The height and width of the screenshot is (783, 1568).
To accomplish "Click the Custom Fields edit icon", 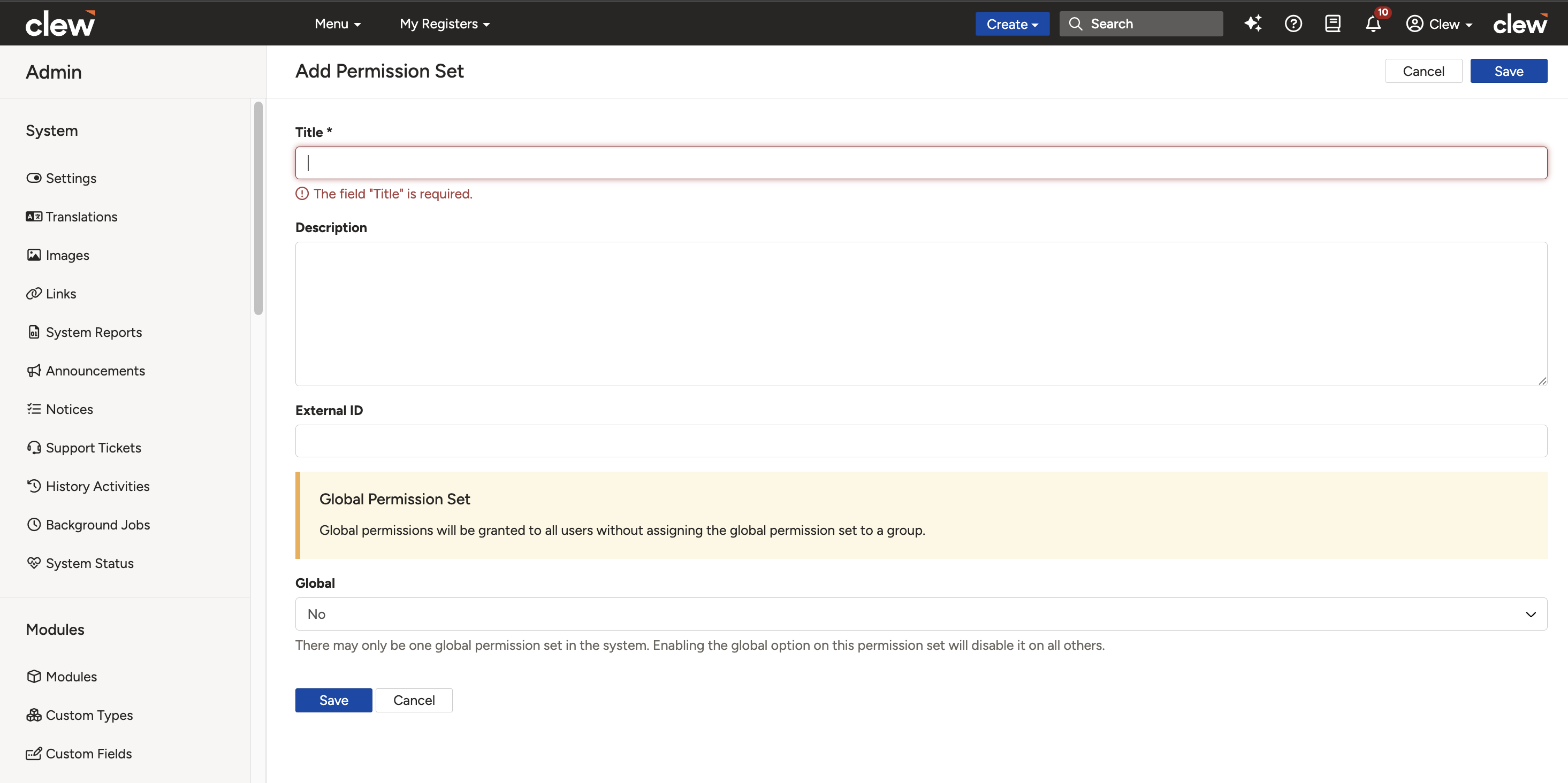I will (34, 753).
